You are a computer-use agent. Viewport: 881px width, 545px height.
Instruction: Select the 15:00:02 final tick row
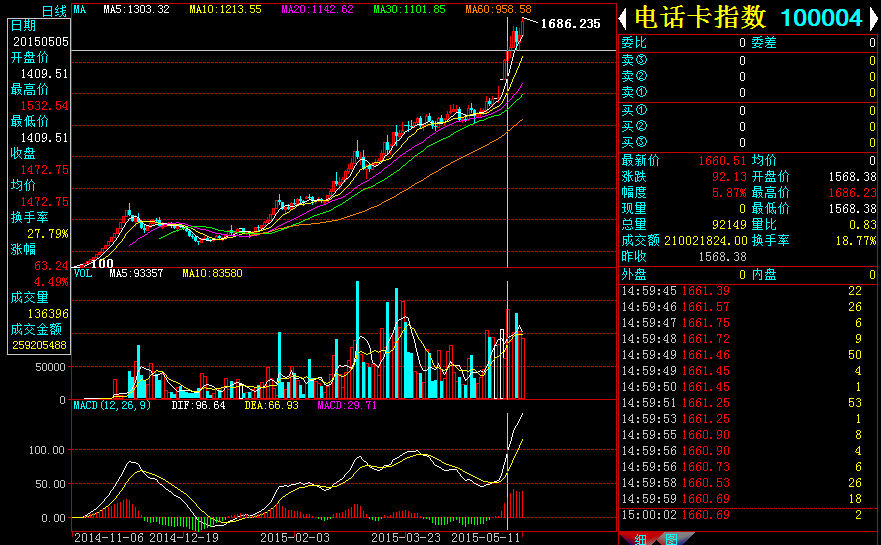pyautogui.click(x=748, y=515)
